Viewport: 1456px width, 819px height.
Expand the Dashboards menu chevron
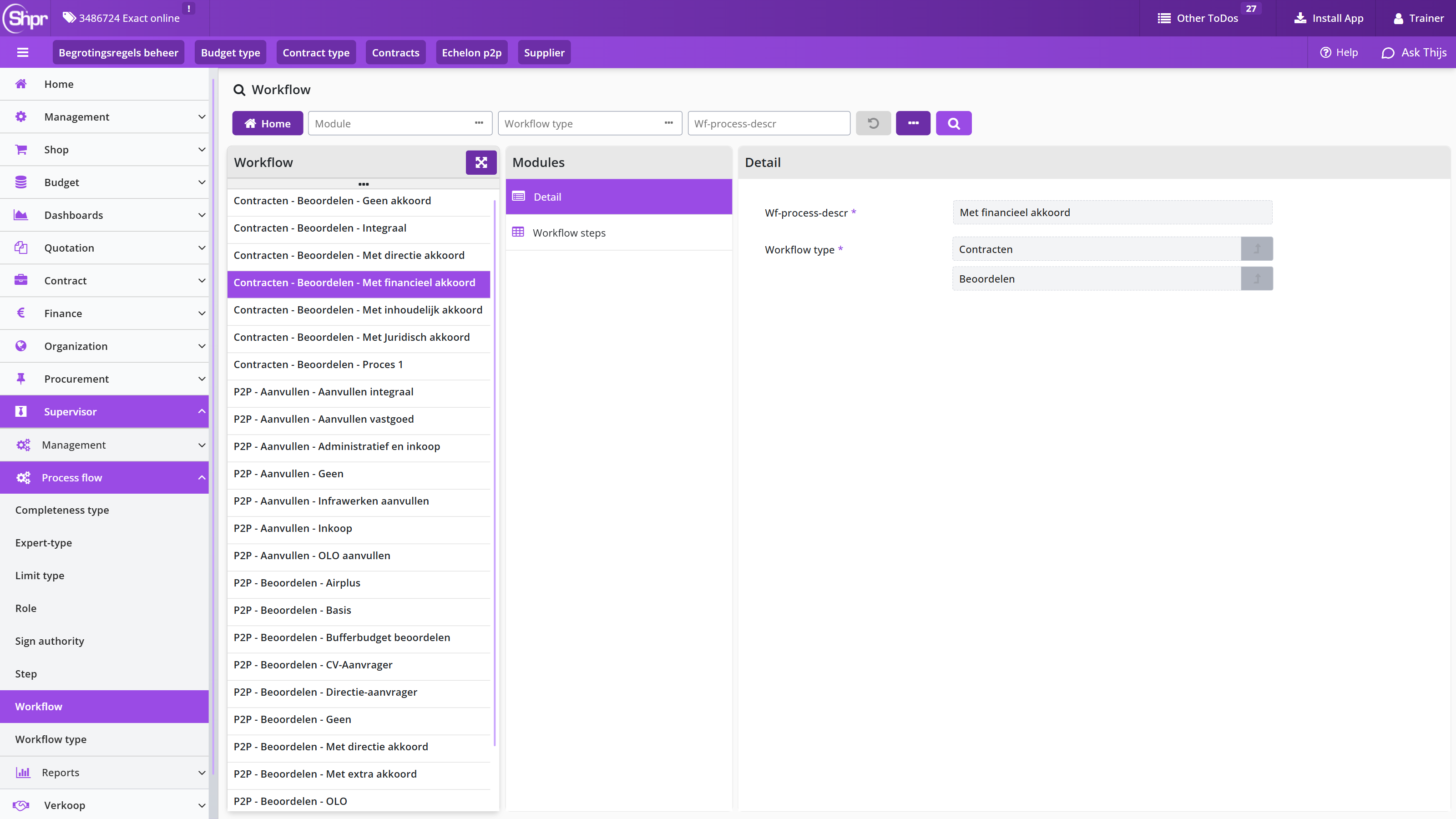[x=202, y=215]
